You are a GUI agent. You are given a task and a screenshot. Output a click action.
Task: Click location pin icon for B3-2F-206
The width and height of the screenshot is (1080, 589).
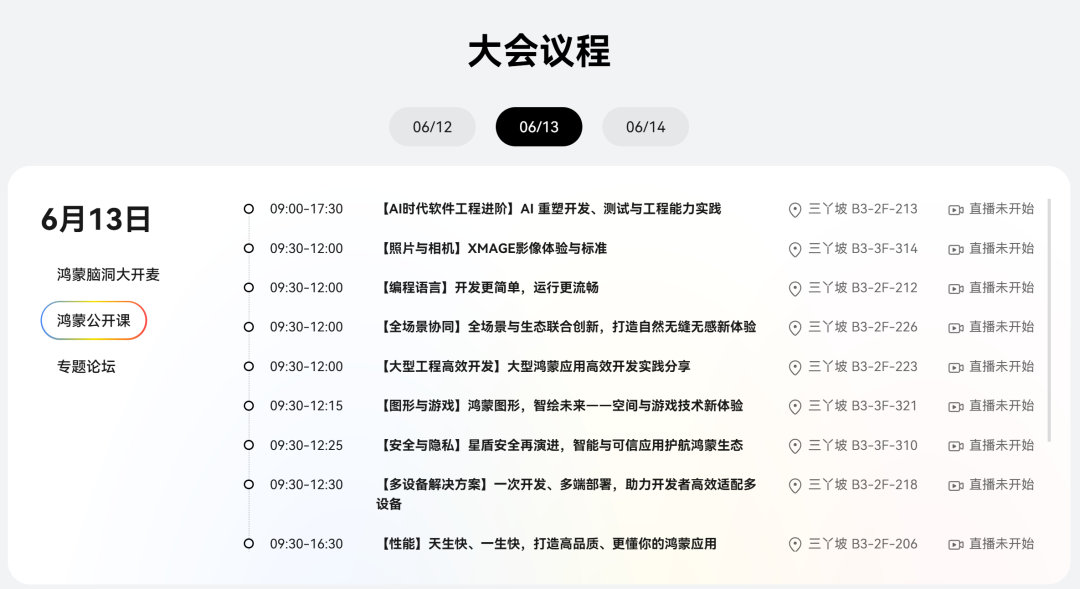(x=795, y=545)
